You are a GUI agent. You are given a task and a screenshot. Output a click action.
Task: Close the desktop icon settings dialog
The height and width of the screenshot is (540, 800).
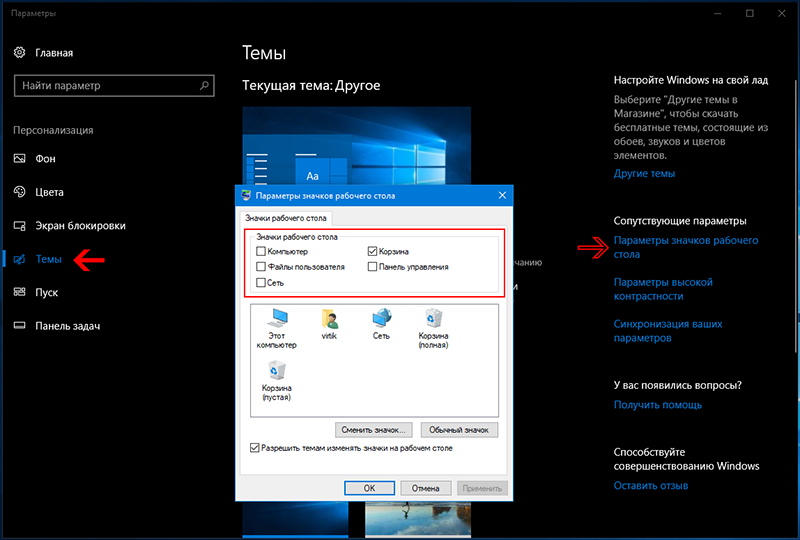click(x=502, y=195)
